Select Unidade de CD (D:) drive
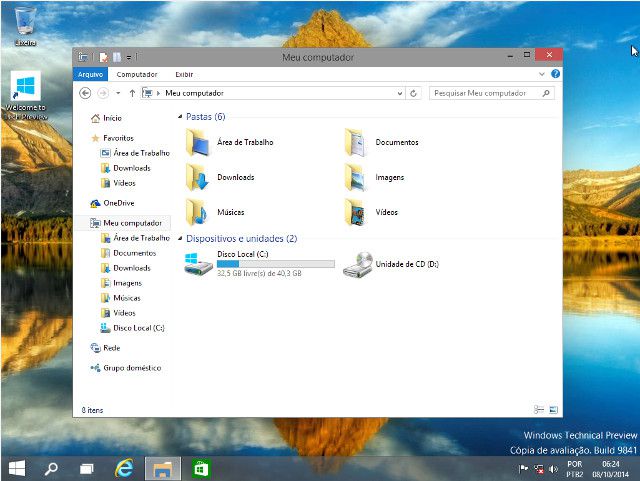The width and height of the screenshot is (640, 481). (391, 264)
